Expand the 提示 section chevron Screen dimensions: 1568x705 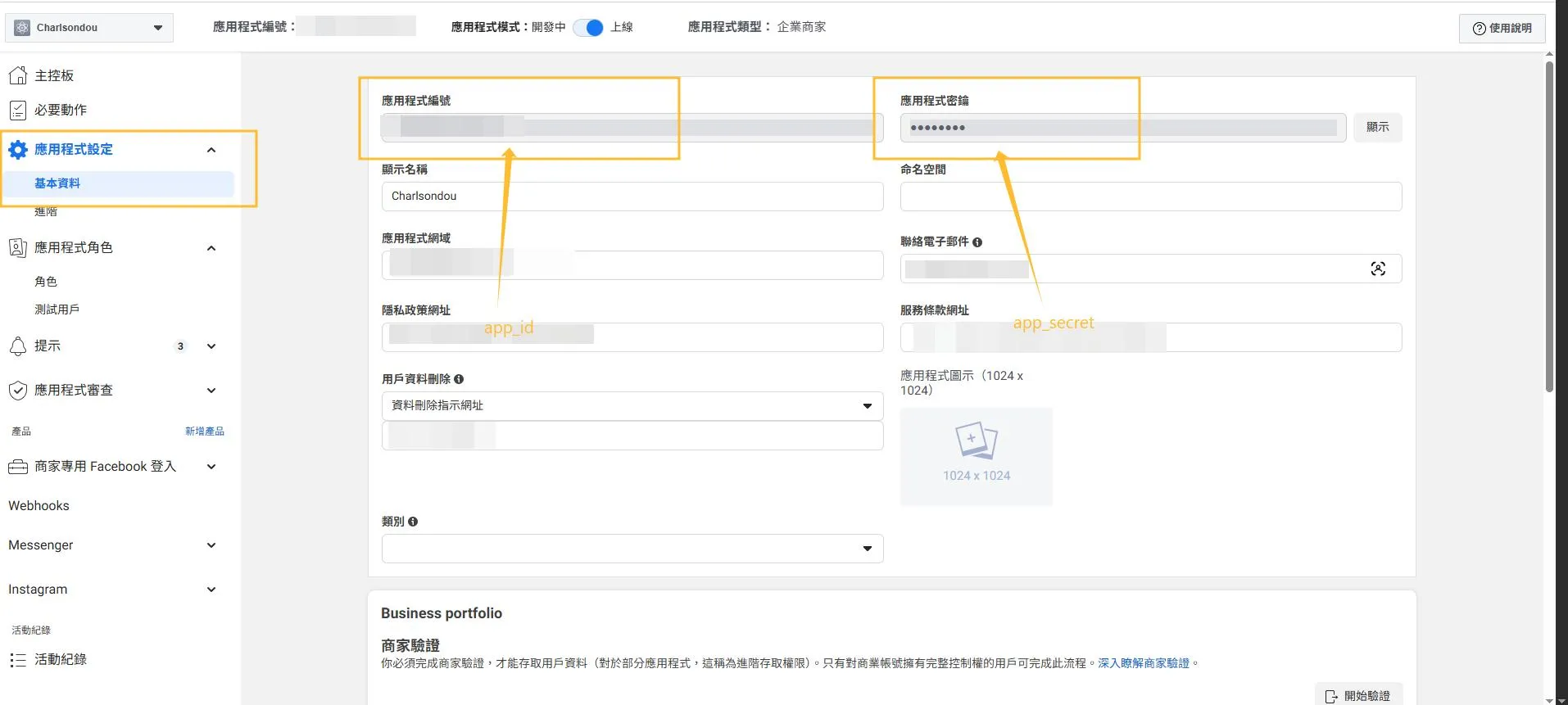pyautogui.click(x=211, y=346)
